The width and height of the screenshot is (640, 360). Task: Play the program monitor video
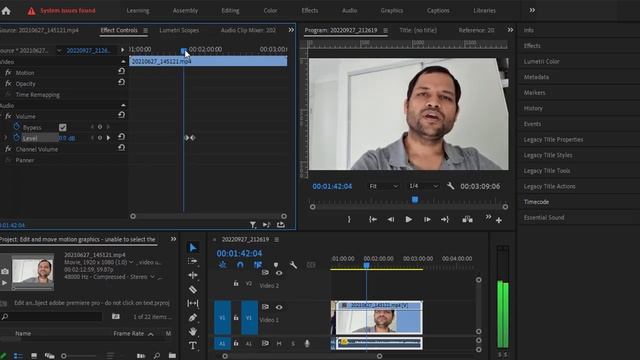[408, 220]
